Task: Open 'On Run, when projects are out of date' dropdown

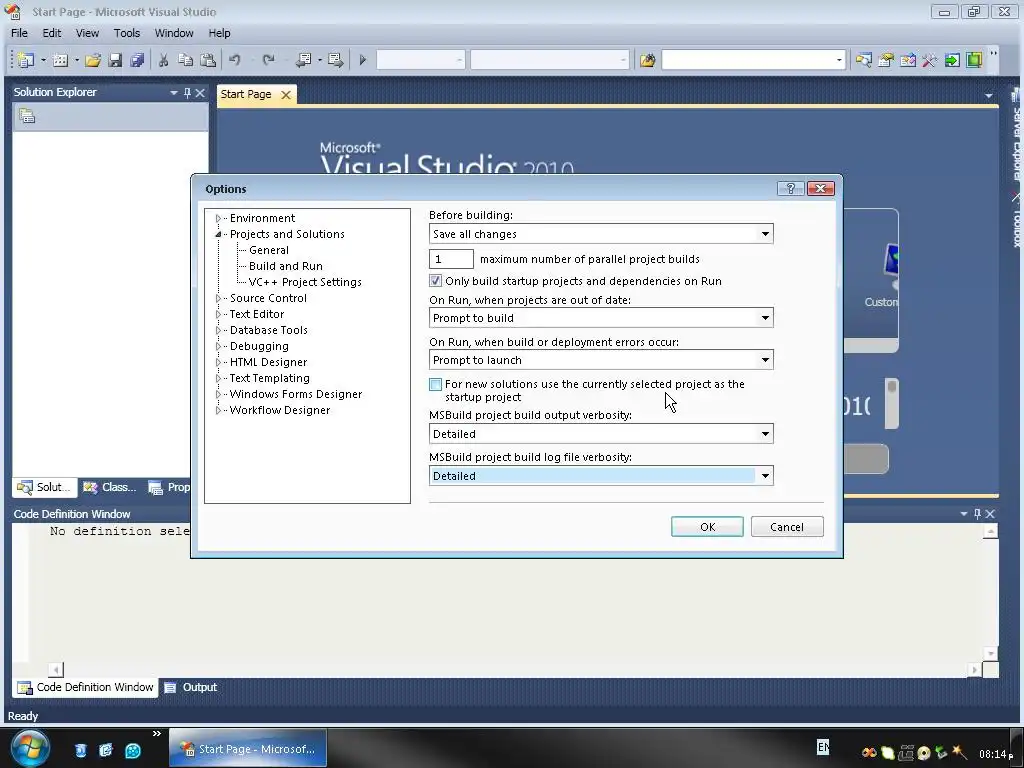Action: pos(765,318)
